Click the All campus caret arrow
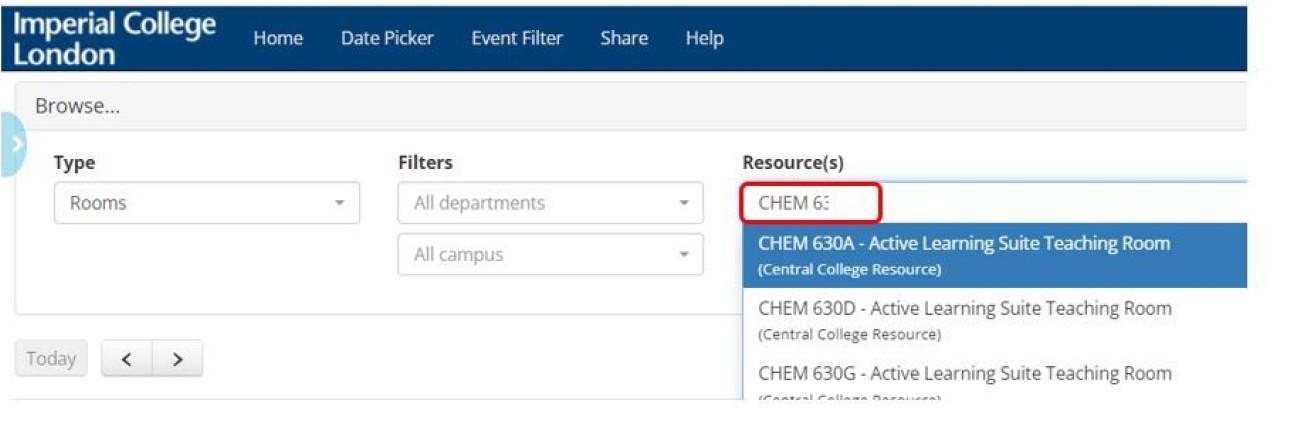This screenshot has width=1294, height=430. (x=684, y=255)
